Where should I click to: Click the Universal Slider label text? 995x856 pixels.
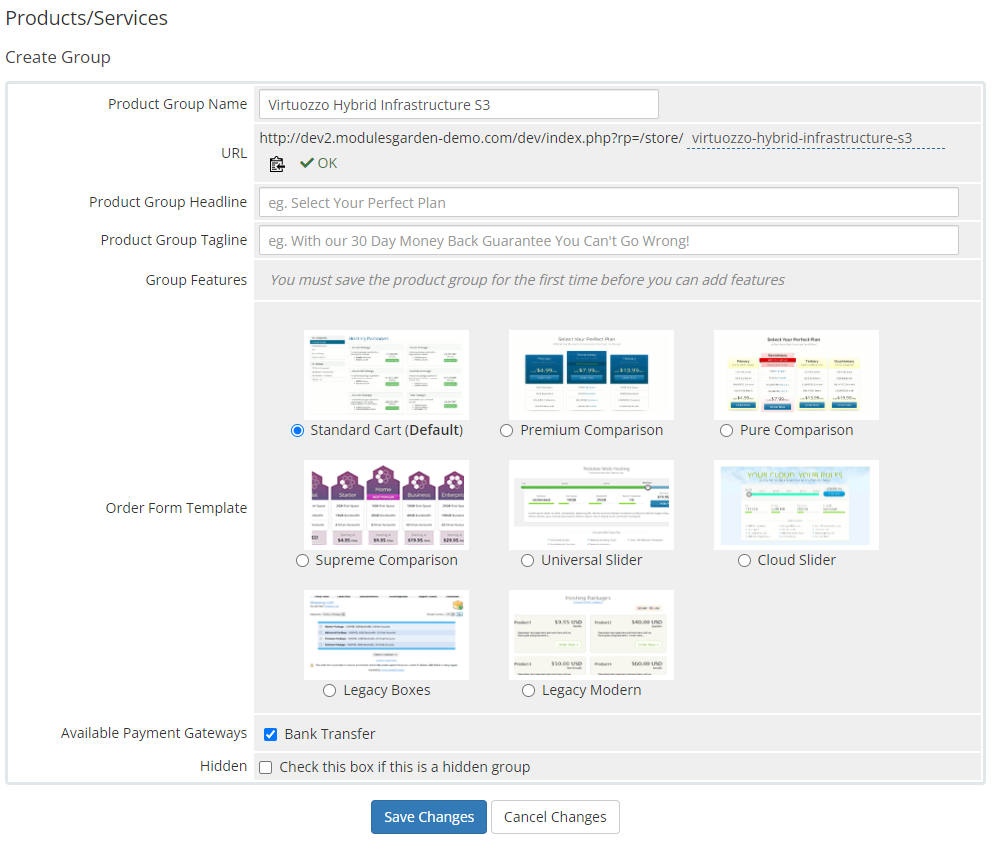coord(591,560)
